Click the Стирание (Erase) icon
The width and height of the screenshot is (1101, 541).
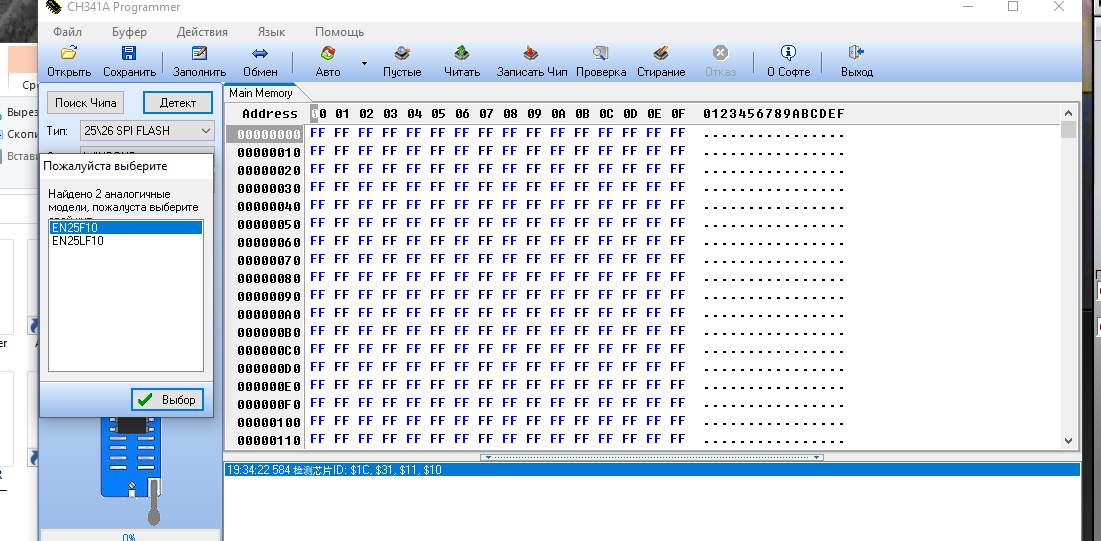point(661,54)
